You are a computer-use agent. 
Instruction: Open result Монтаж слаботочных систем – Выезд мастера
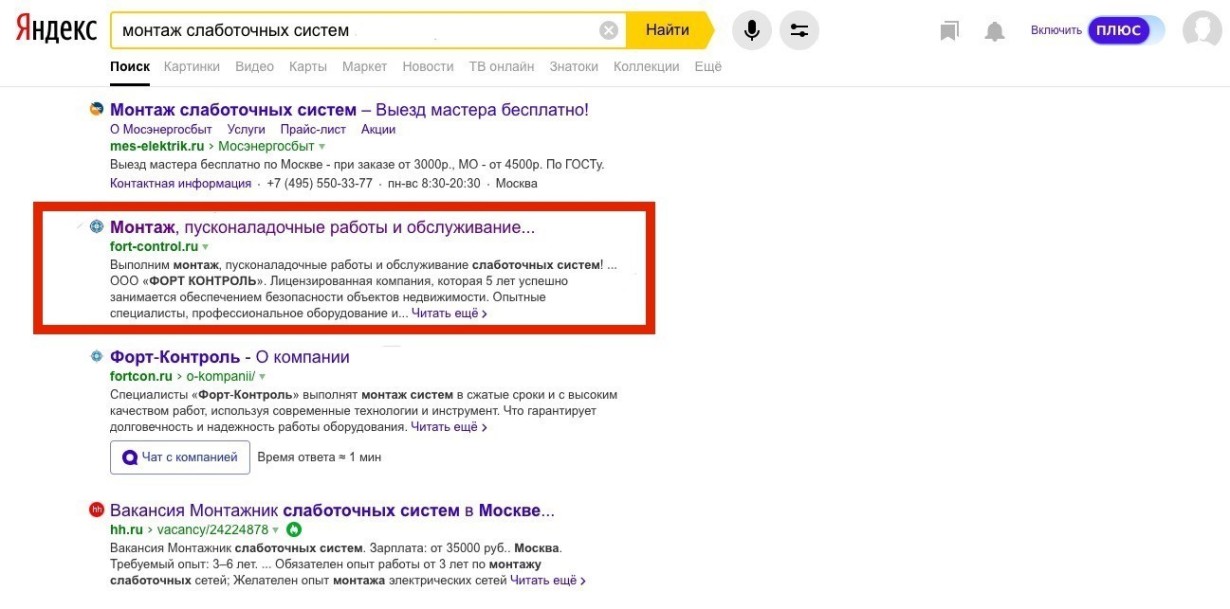(349, 109)
